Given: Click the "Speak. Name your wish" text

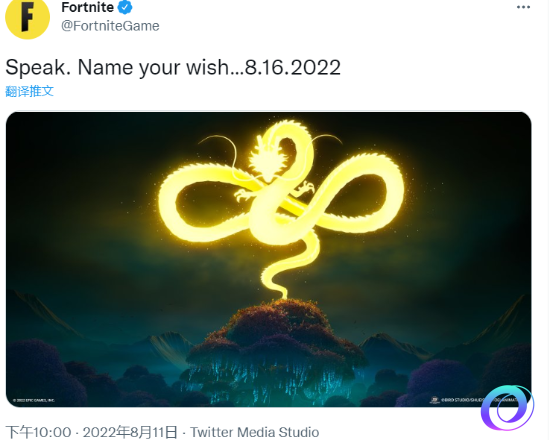Looking at the screenshot, I should (117, 67).
